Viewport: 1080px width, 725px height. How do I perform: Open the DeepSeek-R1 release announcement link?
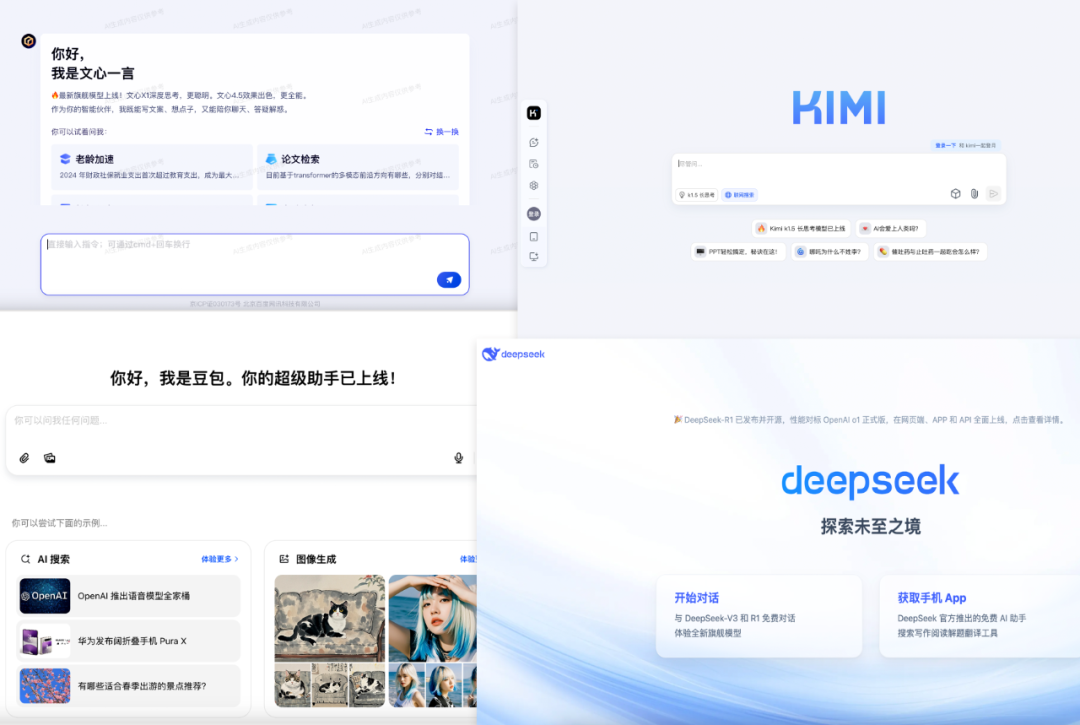coord(869,419)
